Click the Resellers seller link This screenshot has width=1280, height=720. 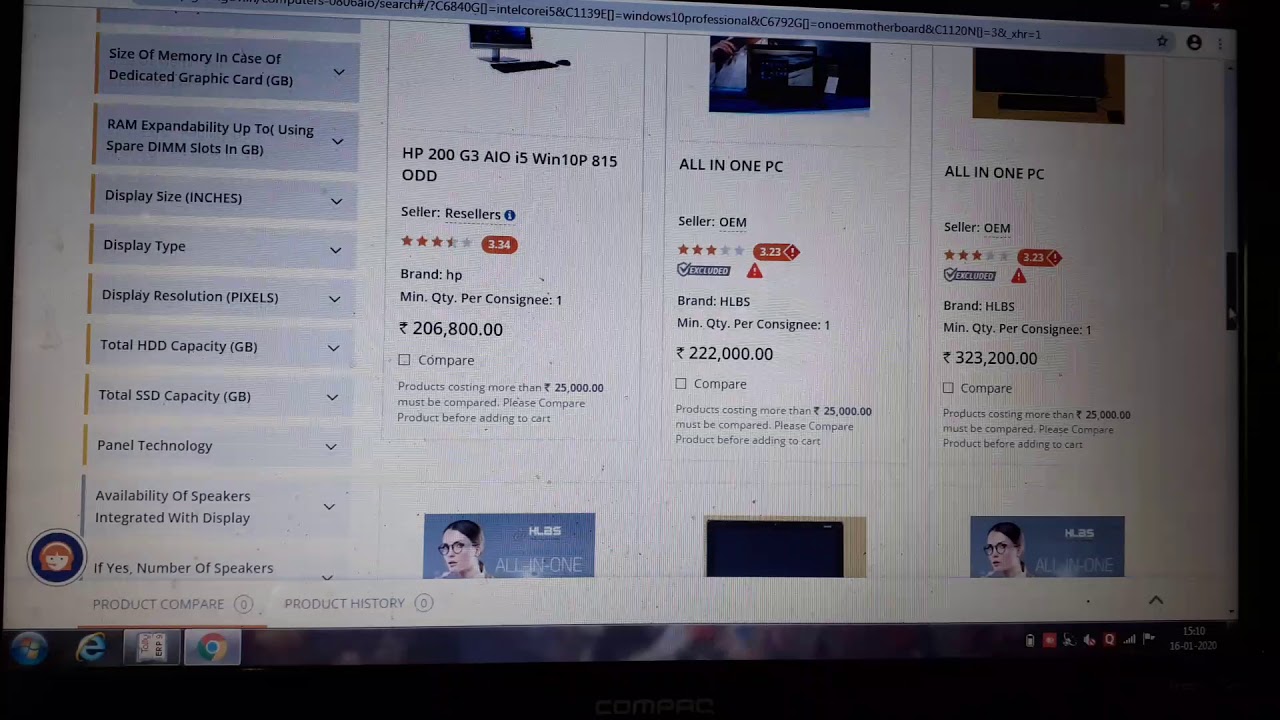[472, 214]
